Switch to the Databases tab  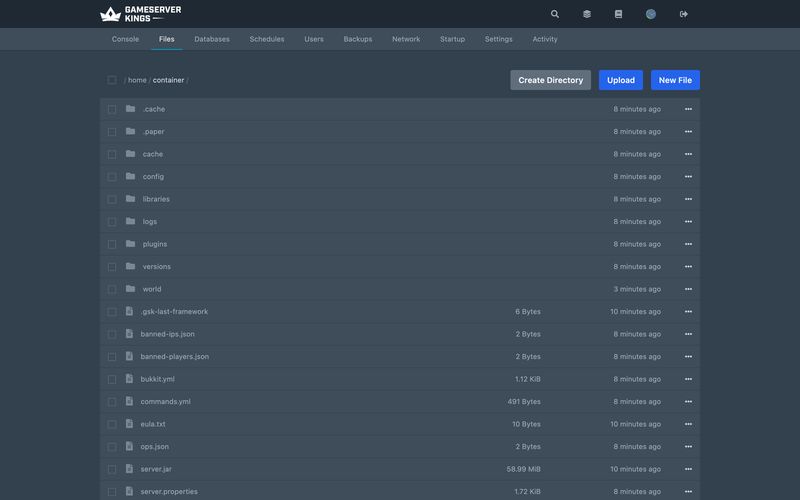coord(212,39)
